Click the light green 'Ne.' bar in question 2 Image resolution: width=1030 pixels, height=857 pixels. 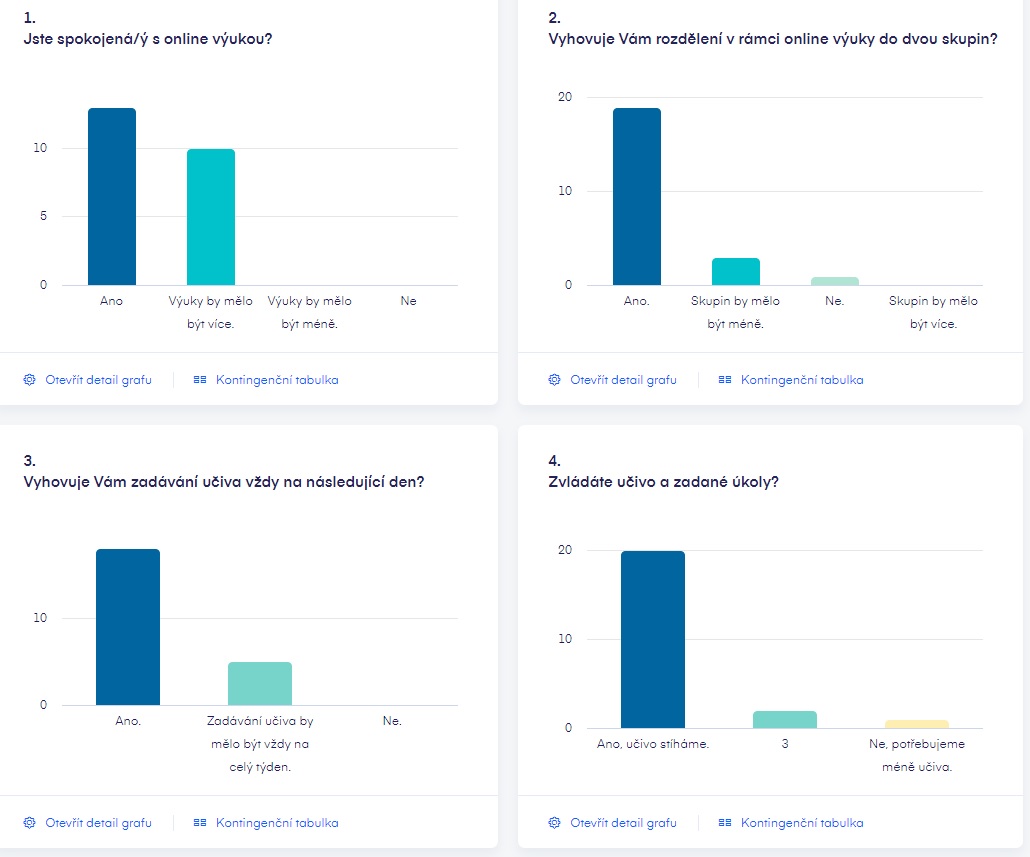pyautogui.click(x=835, y=281)
